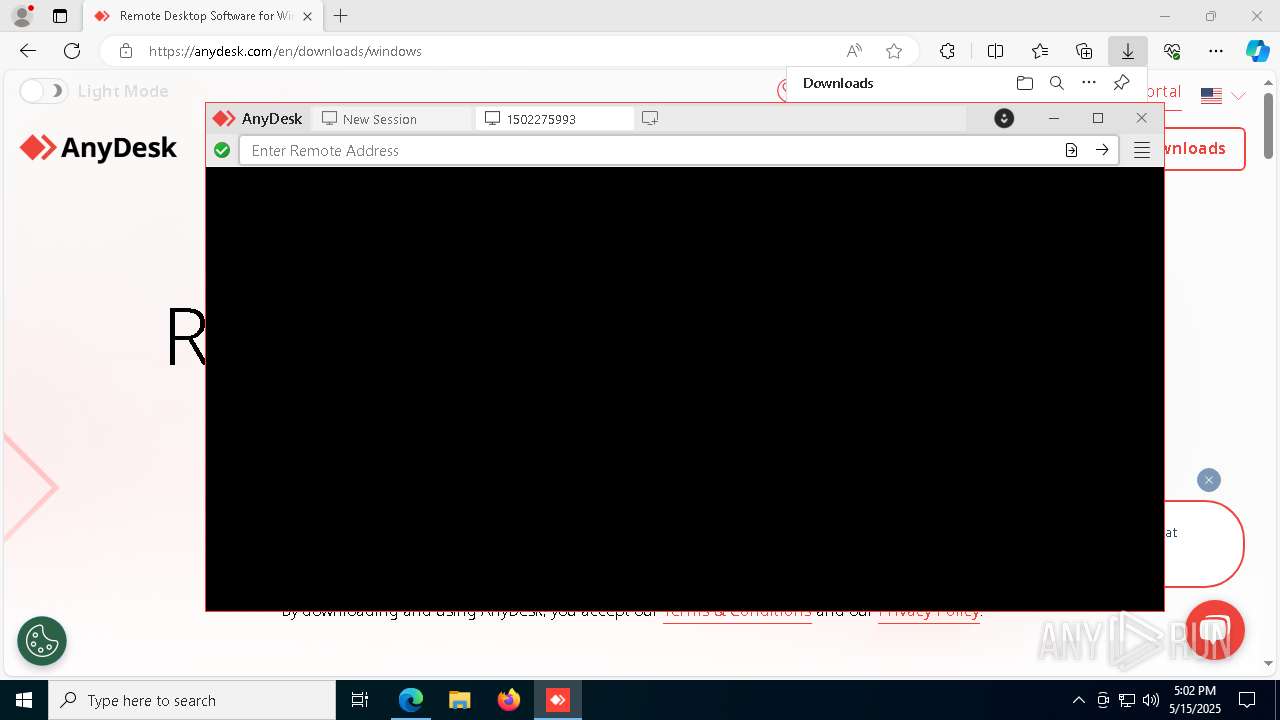Open Edge Favorites icon

(1040, 51)
